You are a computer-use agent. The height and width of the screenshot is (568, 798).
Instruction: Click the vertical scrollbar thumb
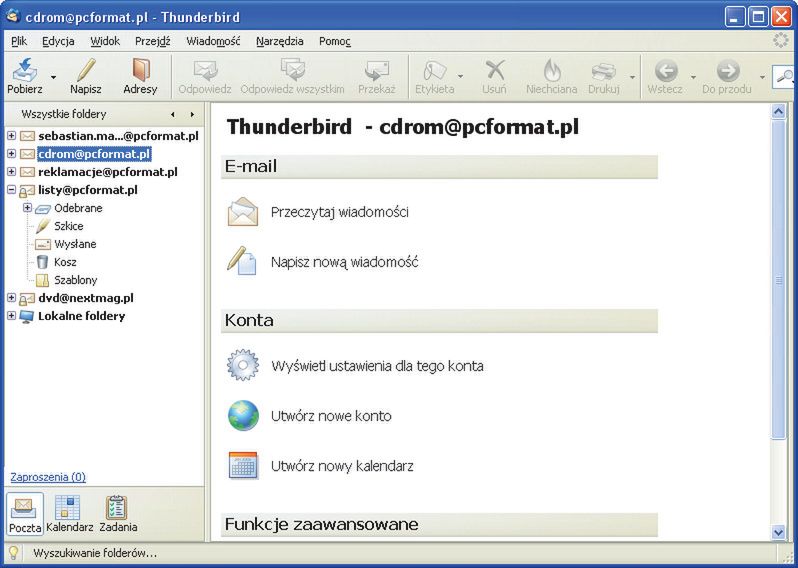click(779, 279)
